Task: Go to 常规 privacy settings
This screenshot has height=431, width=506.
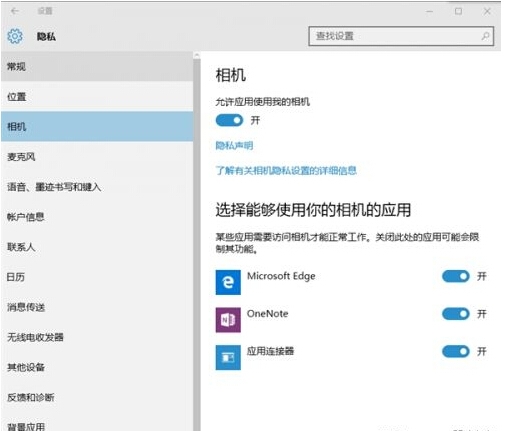Action: pos(97,66)
